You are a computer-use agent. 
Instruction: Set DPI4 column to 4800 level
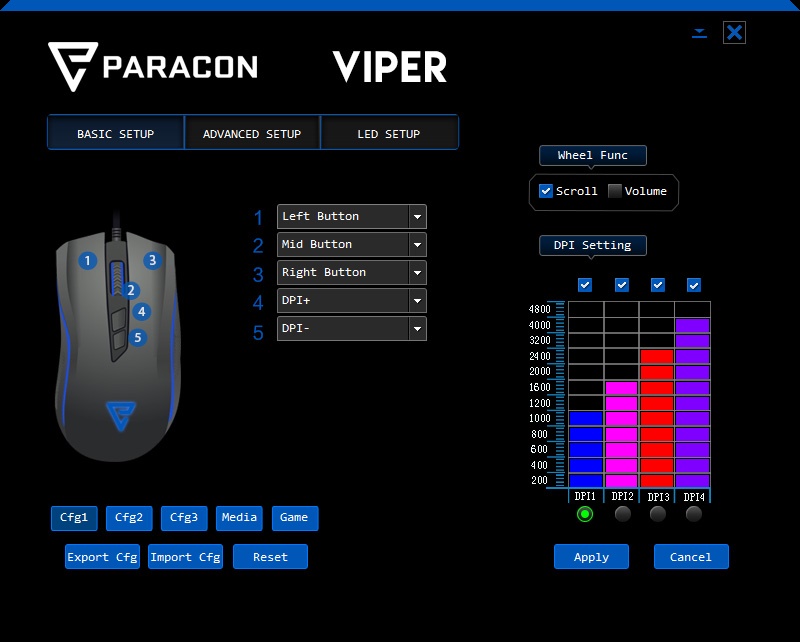[692, 309]
